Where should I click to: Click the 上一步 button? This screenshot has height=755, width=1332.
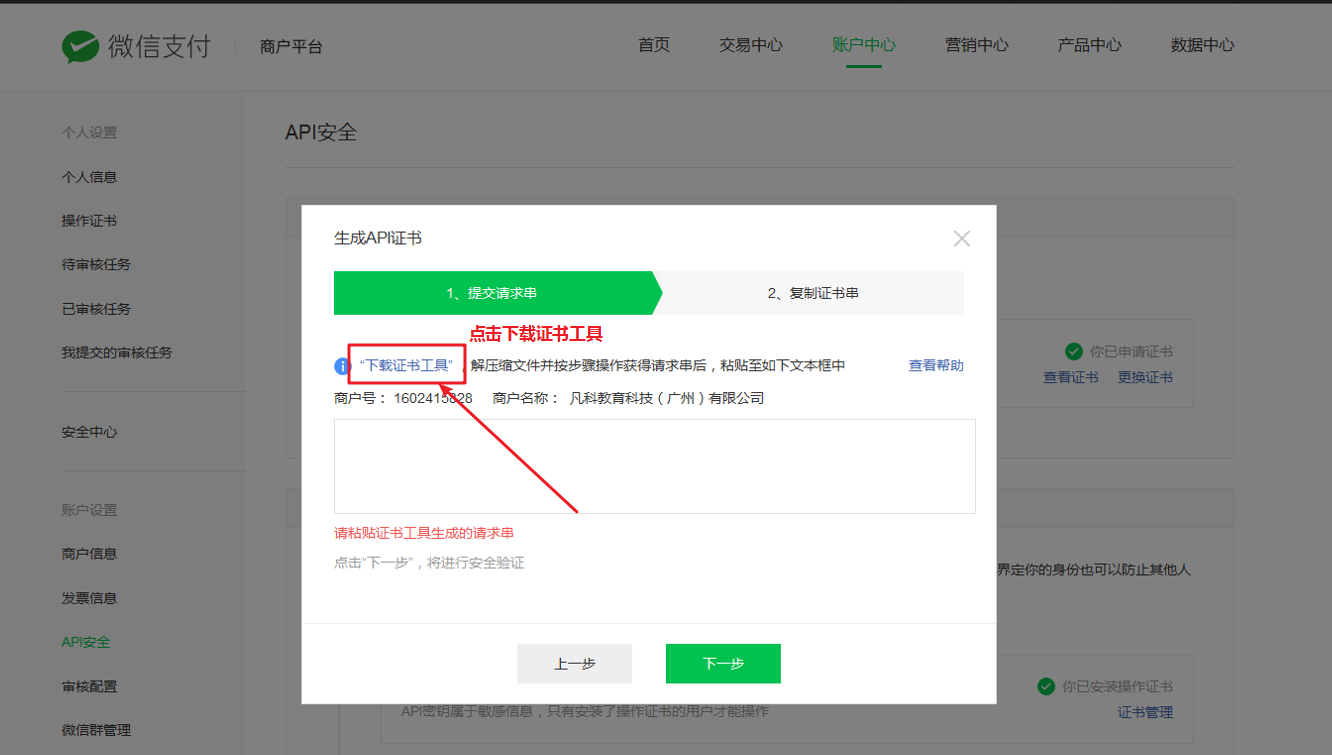click(x=575, y=664)
